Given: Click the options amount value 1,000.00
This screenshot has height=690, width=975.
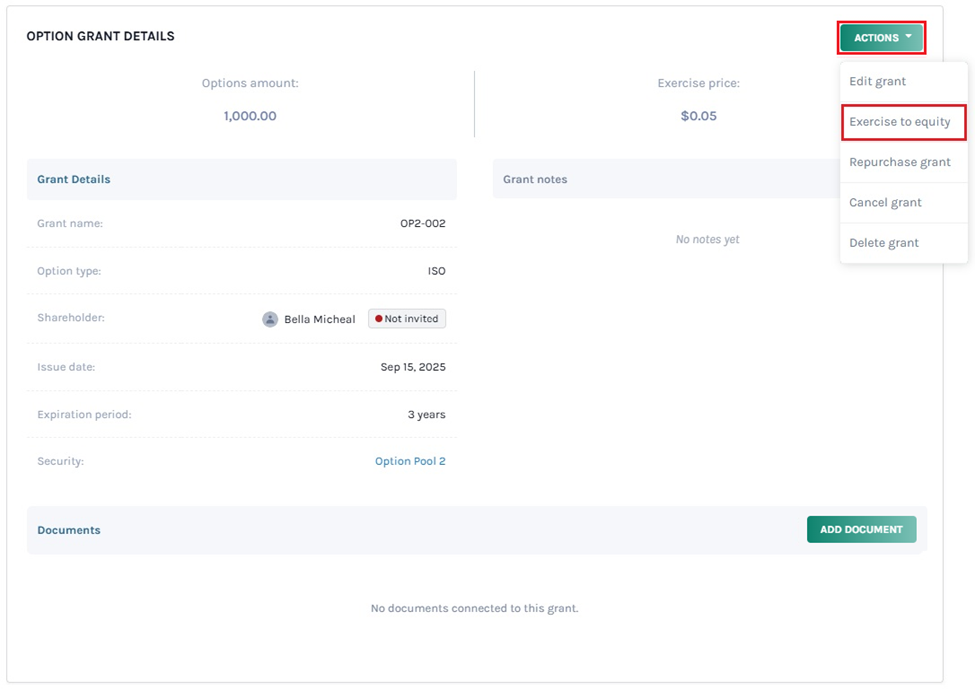Looking at the screenshot, I should pyautogui.click(x=250, y=116).
